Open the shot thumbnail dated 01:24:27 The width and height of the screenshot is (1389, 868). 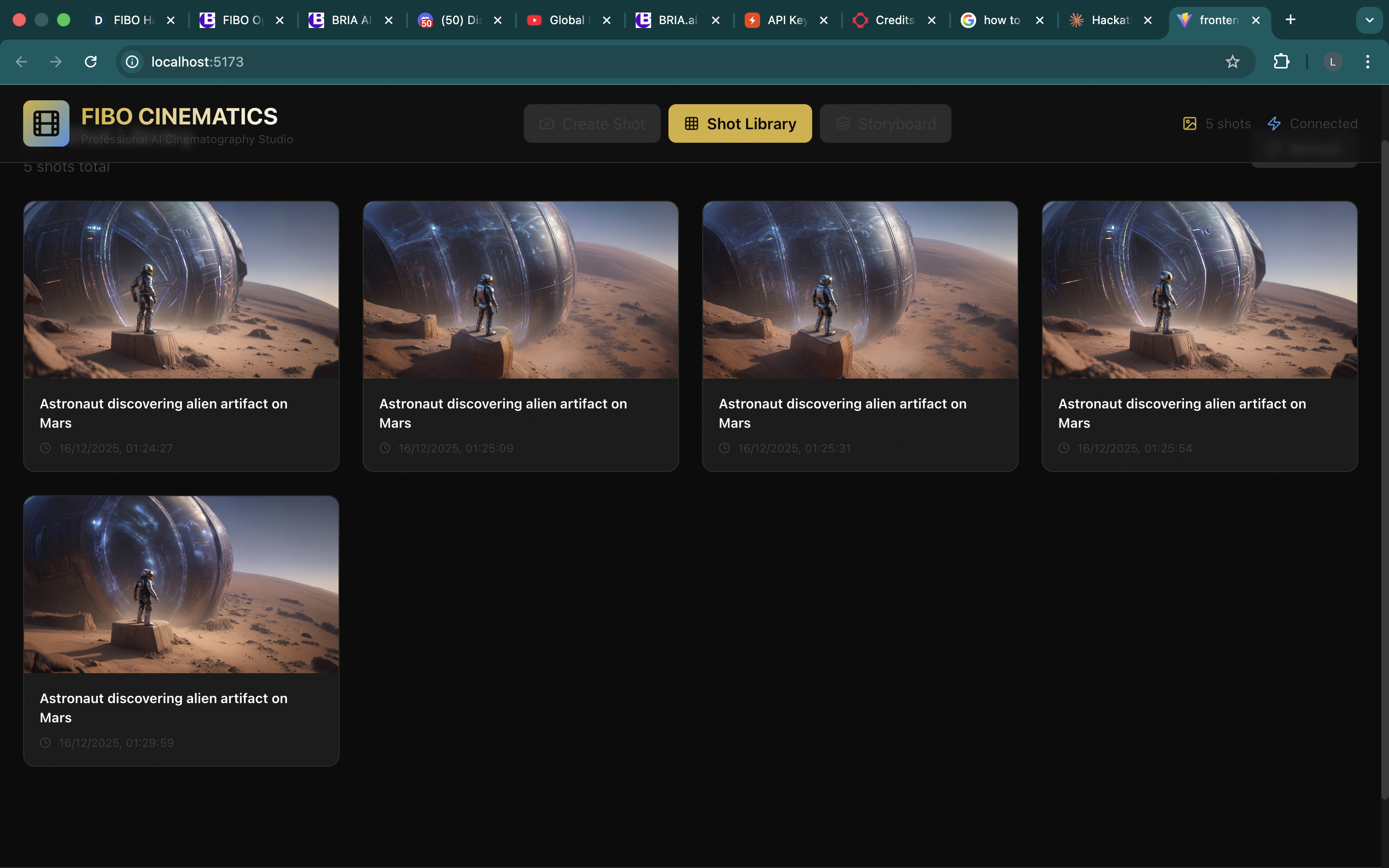pos(181,290)
